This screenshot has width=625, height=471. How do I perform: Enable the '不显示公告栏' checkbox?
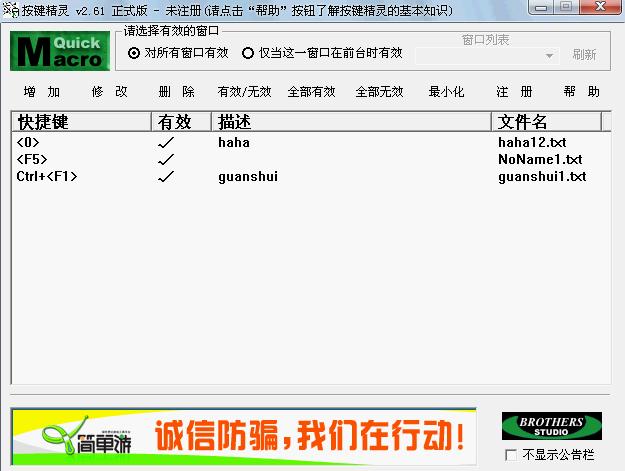click(x=512, y=455)
